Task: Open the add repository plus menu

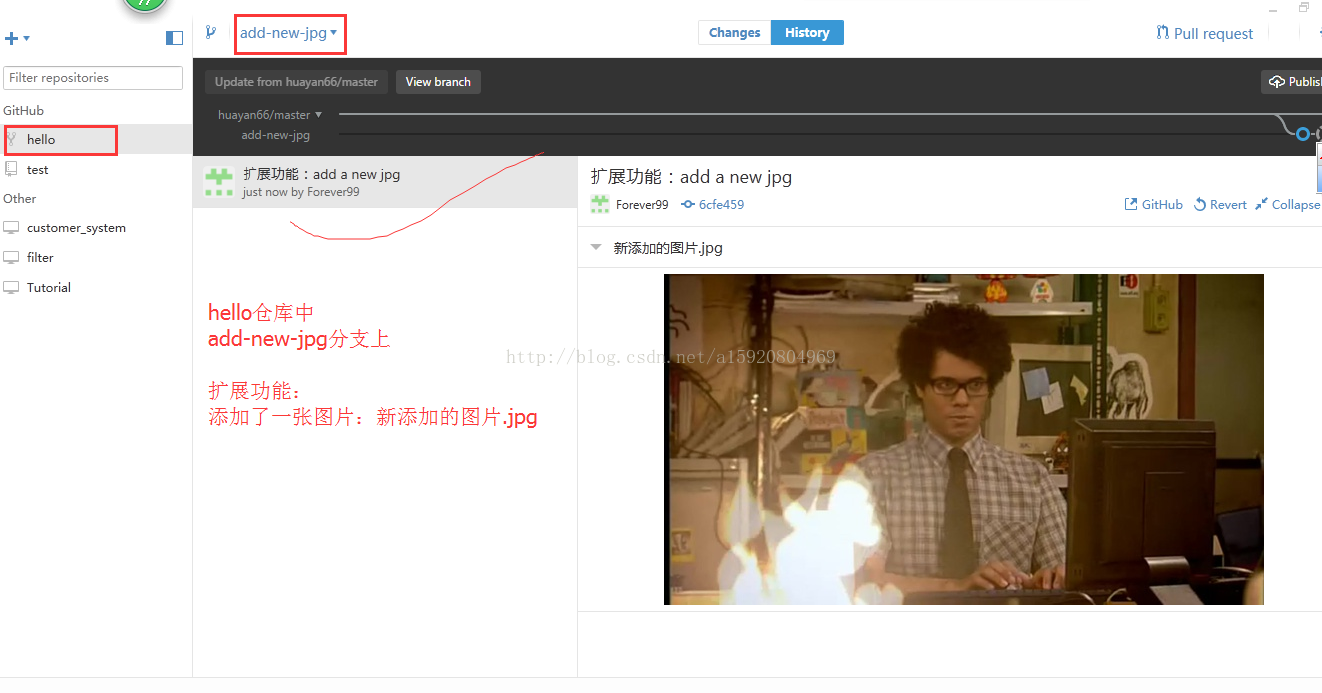Action: tap(17, 38)
